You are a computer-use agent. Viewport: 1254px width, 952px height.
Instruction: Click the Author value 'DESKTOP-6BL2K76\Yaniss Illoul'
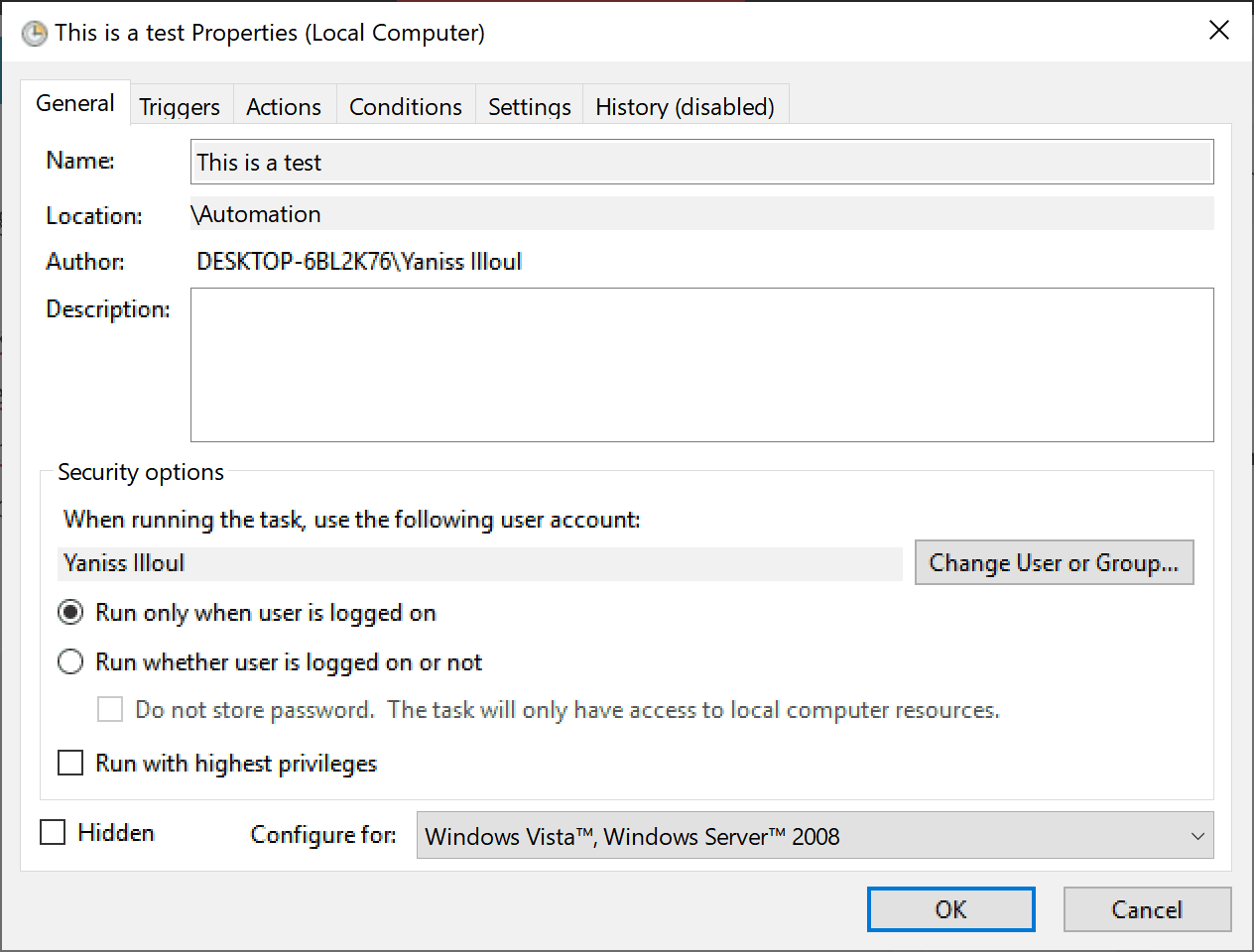click(x=359, y=262)
